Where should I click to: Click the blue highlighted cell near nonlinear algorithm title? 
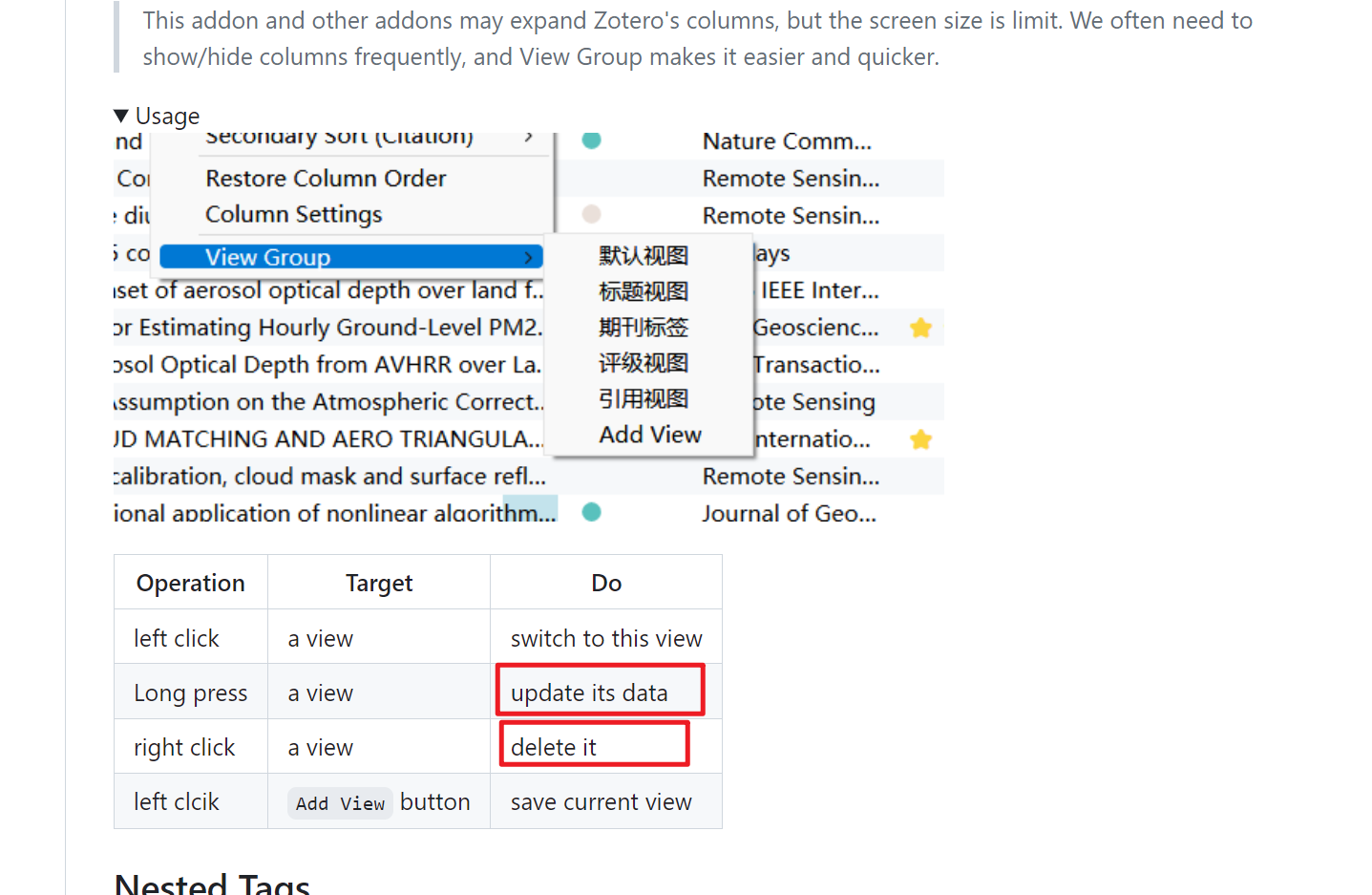531,506
